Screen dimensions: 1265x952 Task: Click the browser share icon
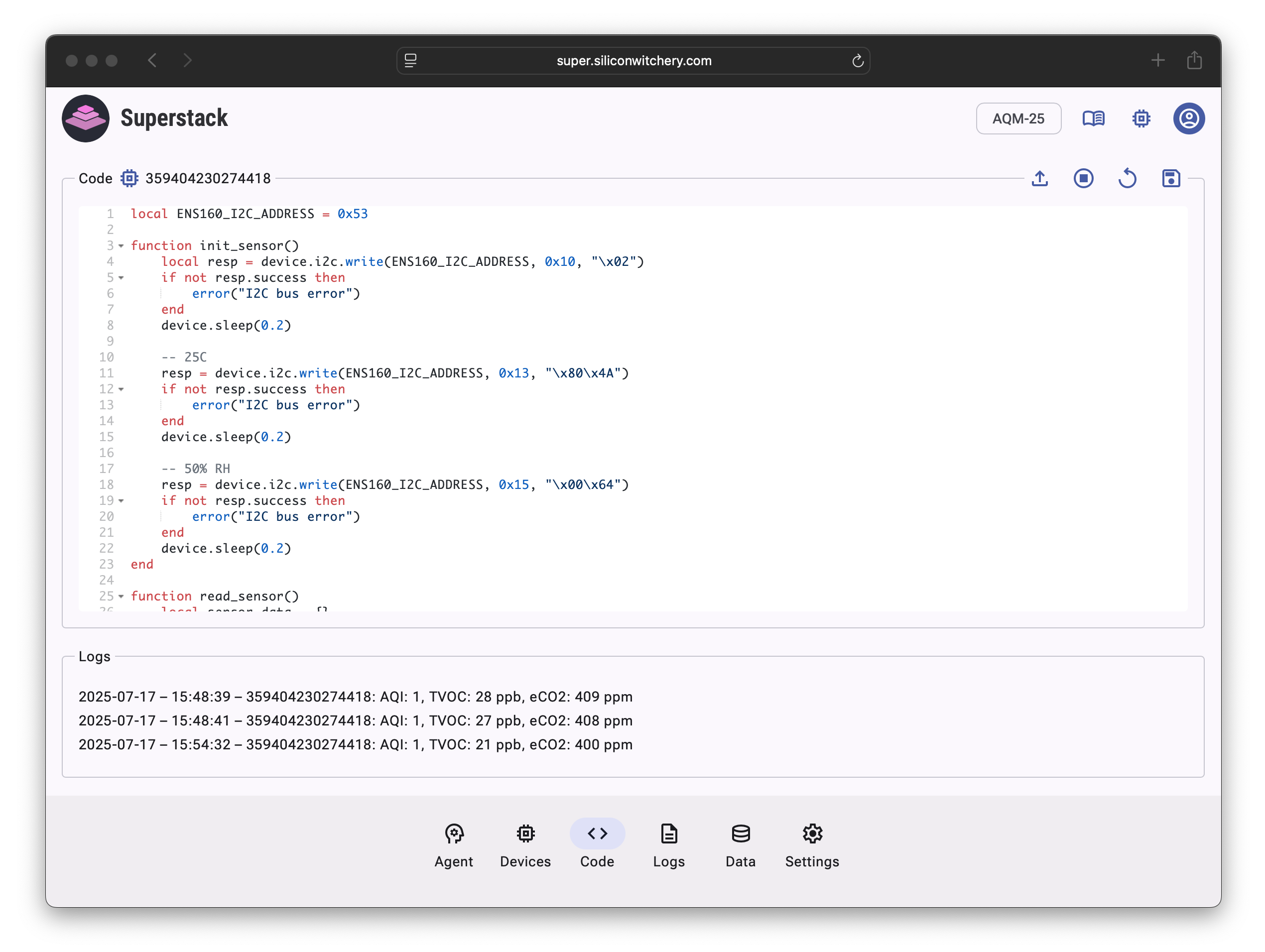pyautogui.click(x=1194, y=60)
